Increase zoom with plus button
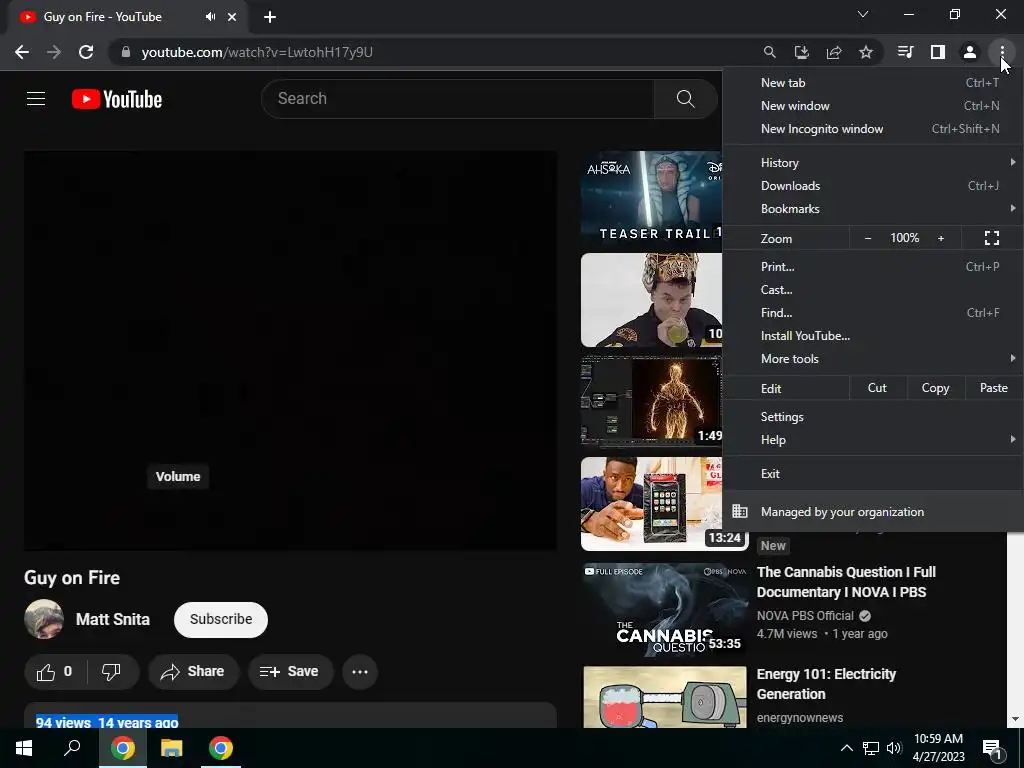 (x=941, y=238)
